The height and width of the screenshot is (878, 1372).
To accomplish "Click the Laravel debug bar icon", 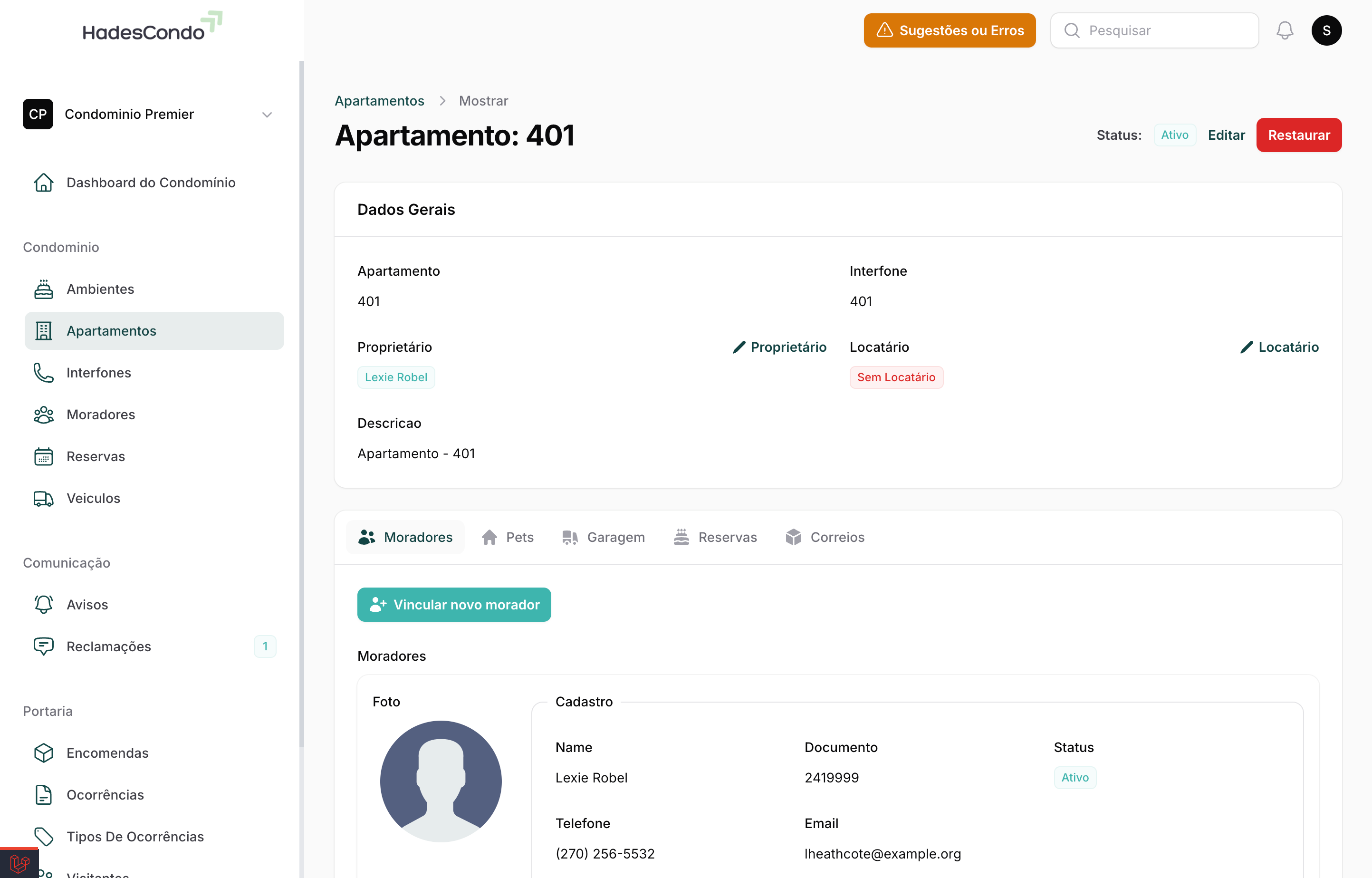I will (x=19, y=864).
